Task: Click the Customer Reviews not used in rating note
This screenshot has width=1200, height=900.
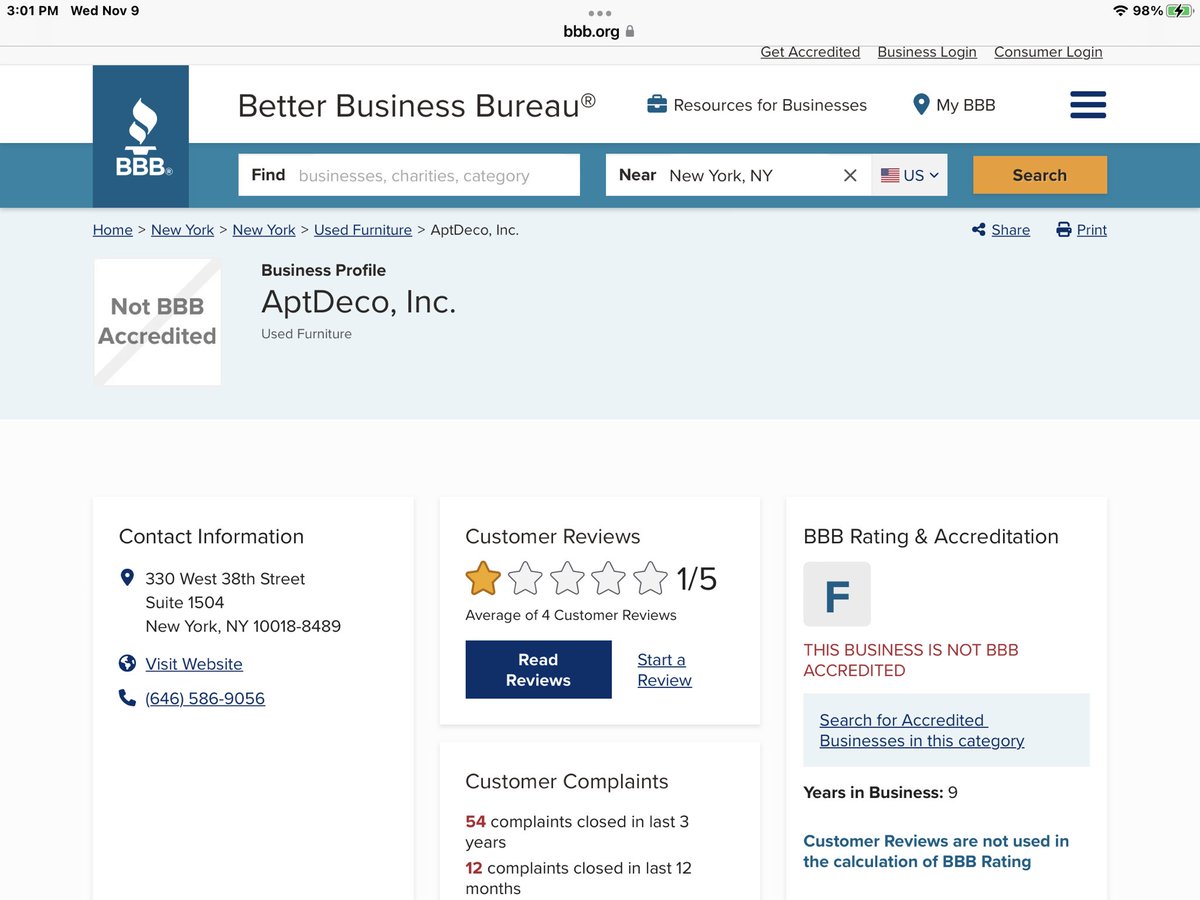Action: (936, 851)
